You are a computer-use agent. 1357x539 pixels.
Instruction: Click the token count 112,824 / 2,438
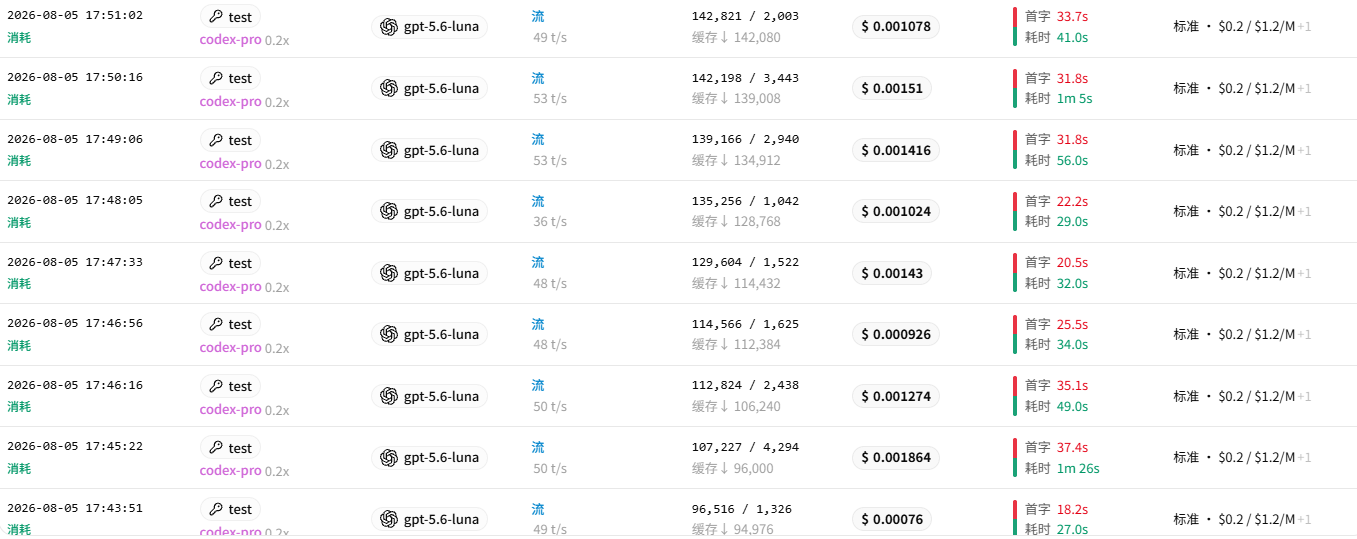(x=745, y=385)
